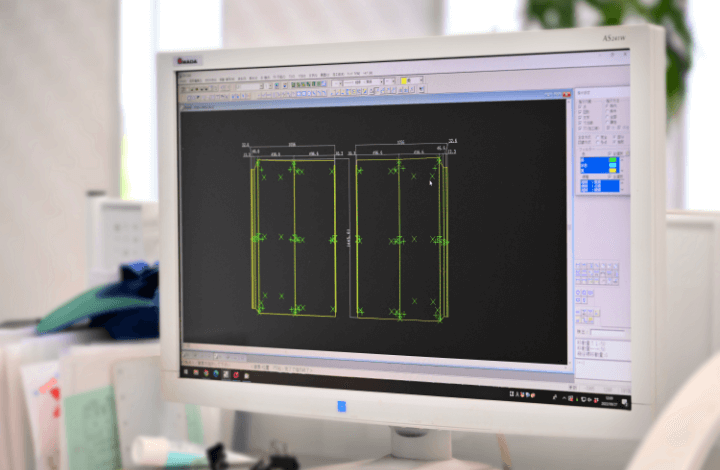Select the top radio option in right panel's right column
720x470 pixels.
[607, 106]
